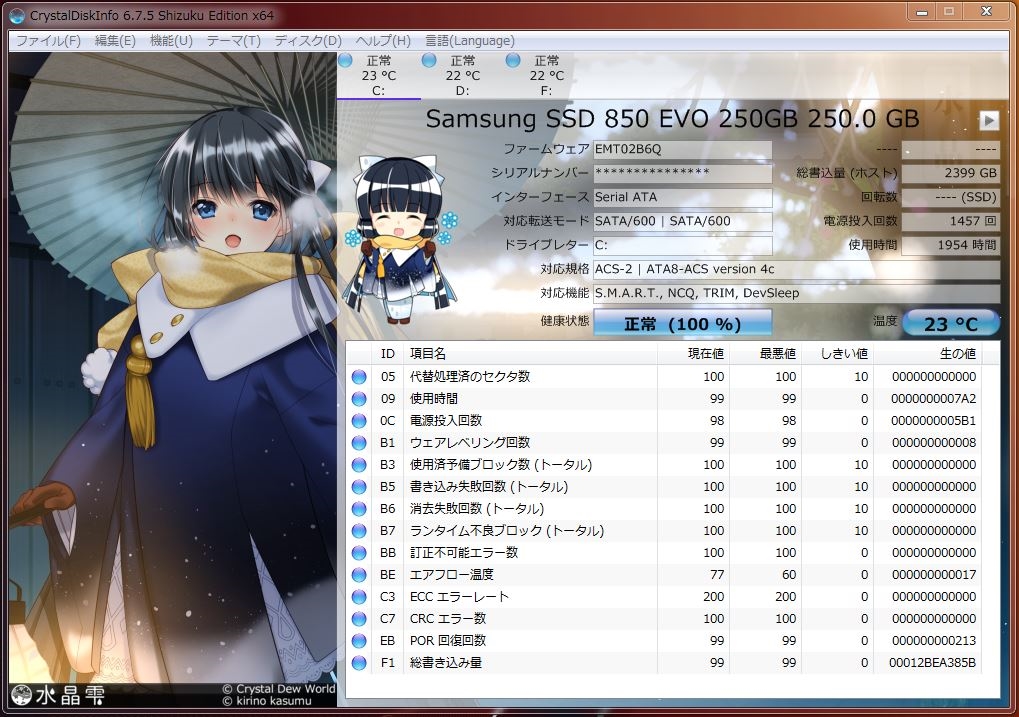The height and width of the screenshot is (717, 1019).
Task: Click the ID column header
Action: (387, 354)
